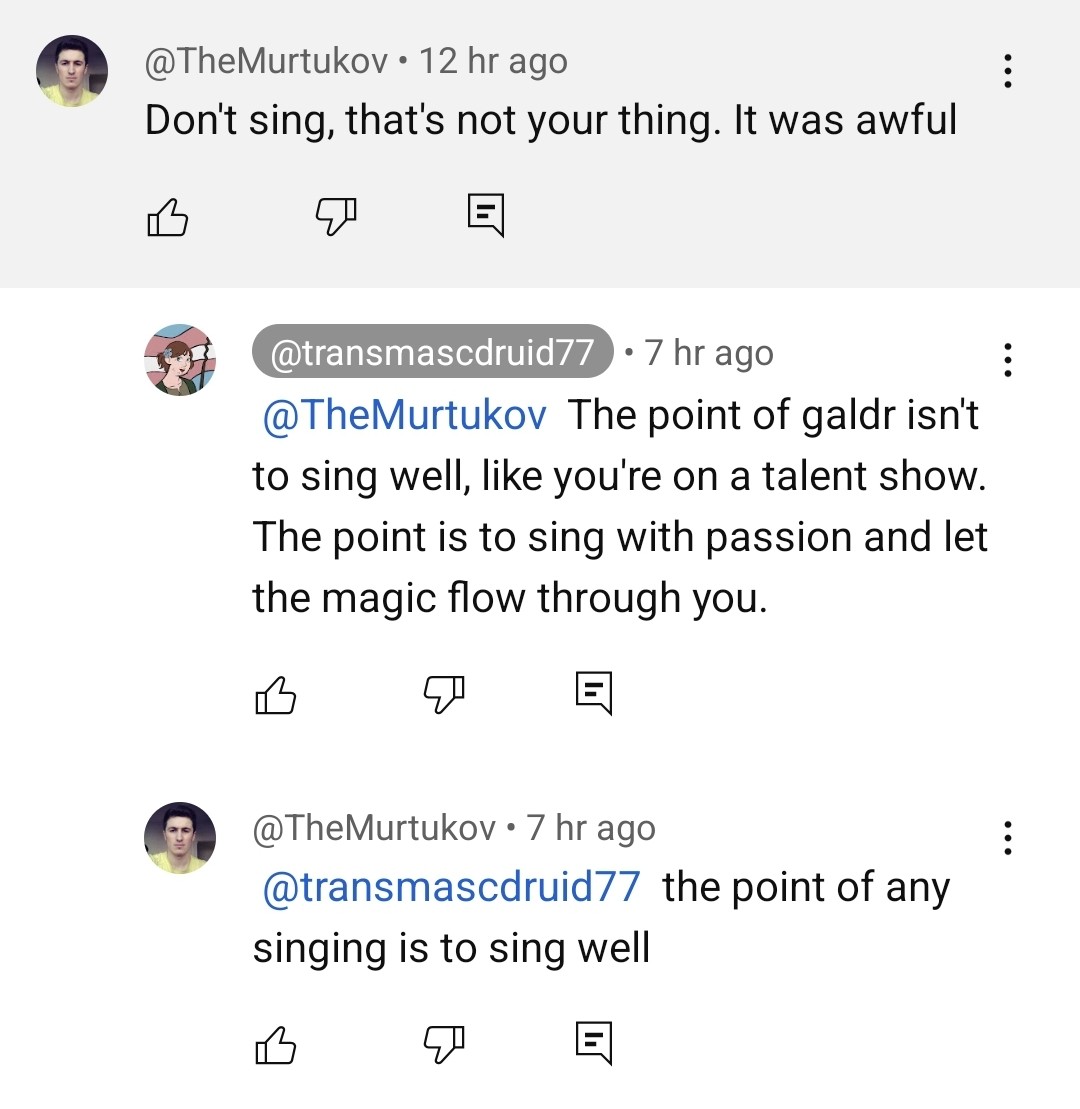Viewport: 1080px width, 1109px height.
Task: Open options menu for the last reply
Action: click(x=1008, y=837)
